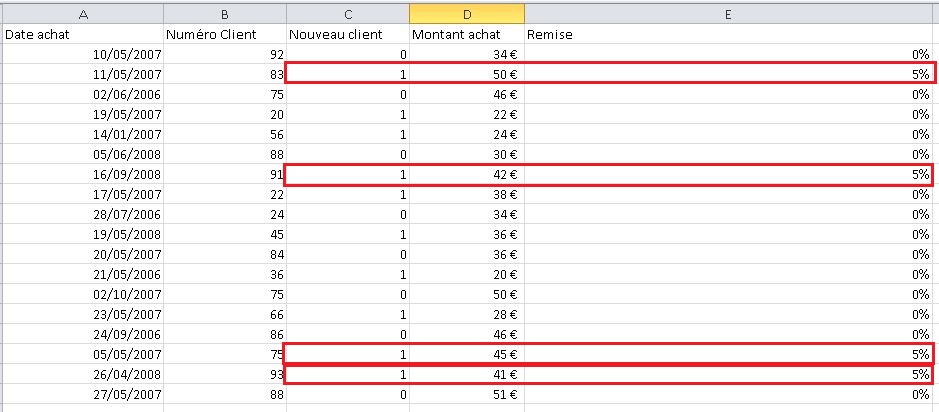
Task: Select the cell with date 16/09/2008
Action: (x=82, y=174)
